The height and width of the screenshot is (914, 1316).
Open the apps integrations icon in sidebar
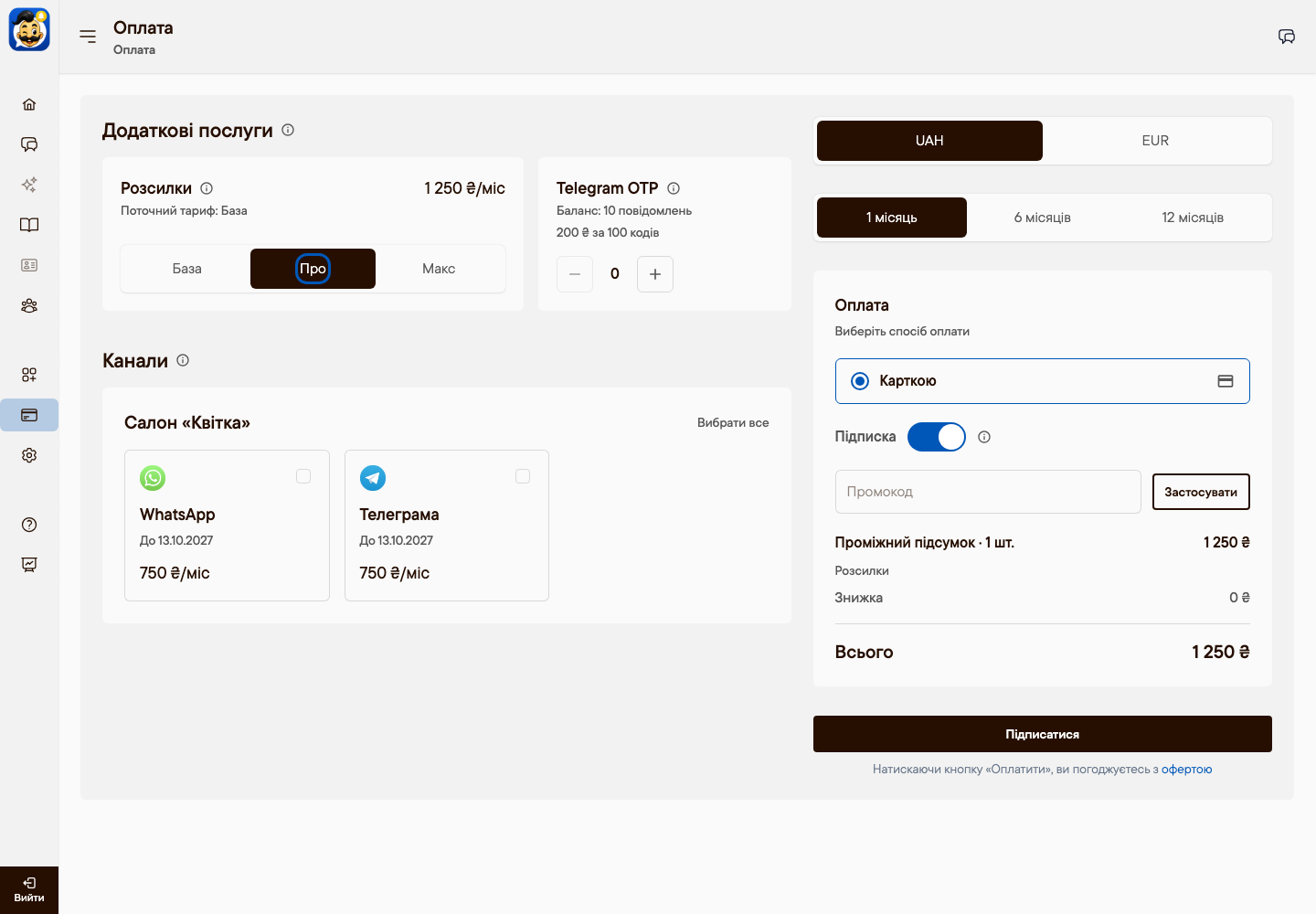pos(29,375)
